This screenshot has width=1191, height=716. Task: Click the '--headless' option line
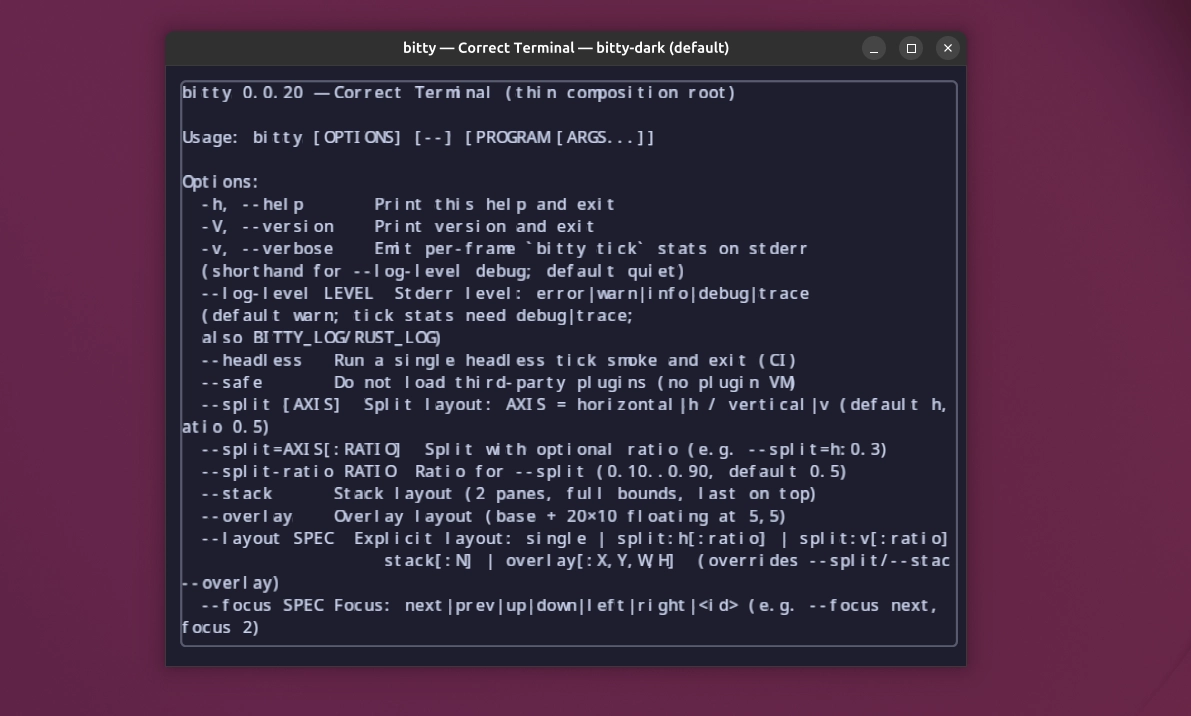coord(499,361)
